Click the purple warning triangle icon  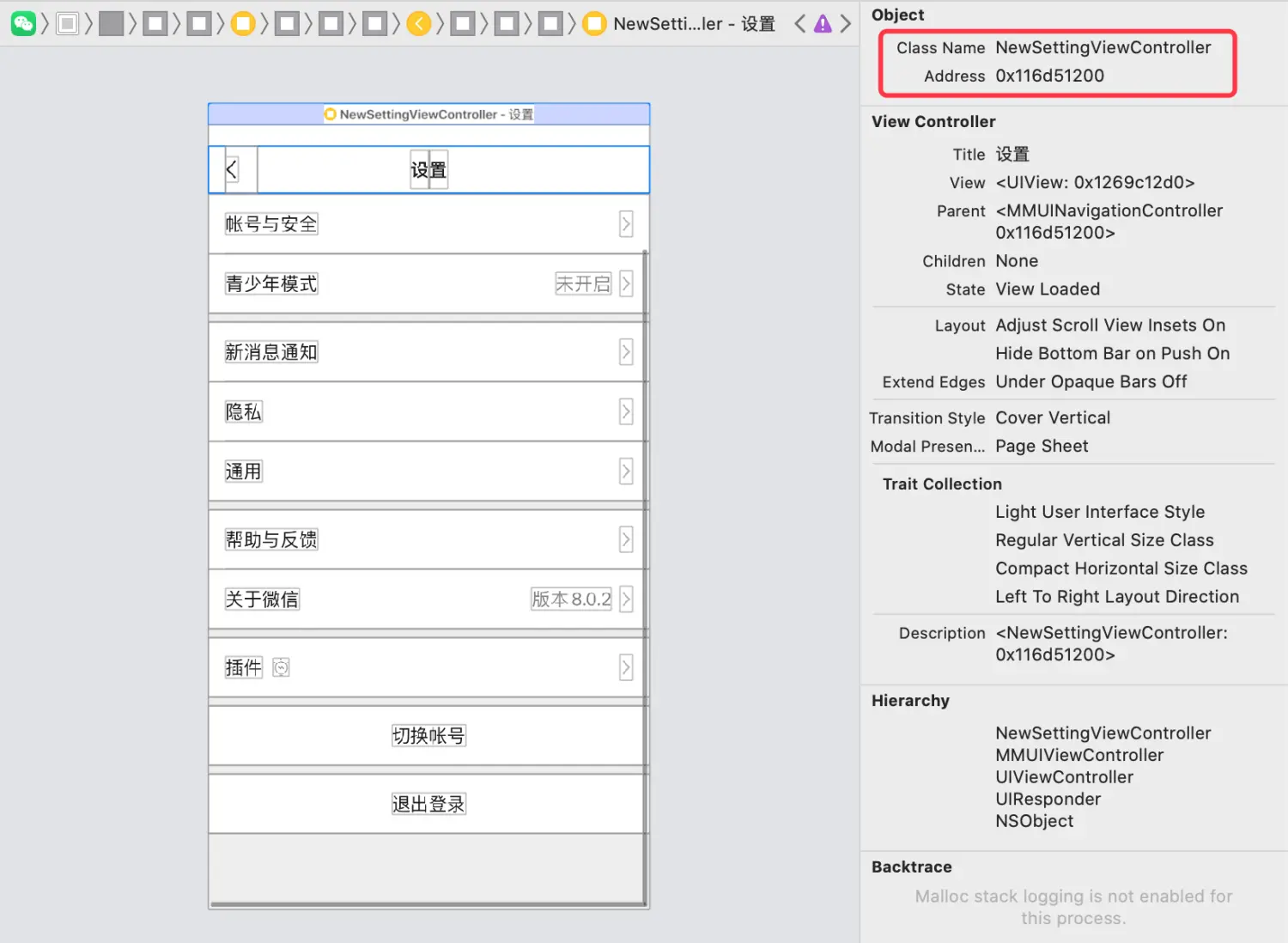823,24
